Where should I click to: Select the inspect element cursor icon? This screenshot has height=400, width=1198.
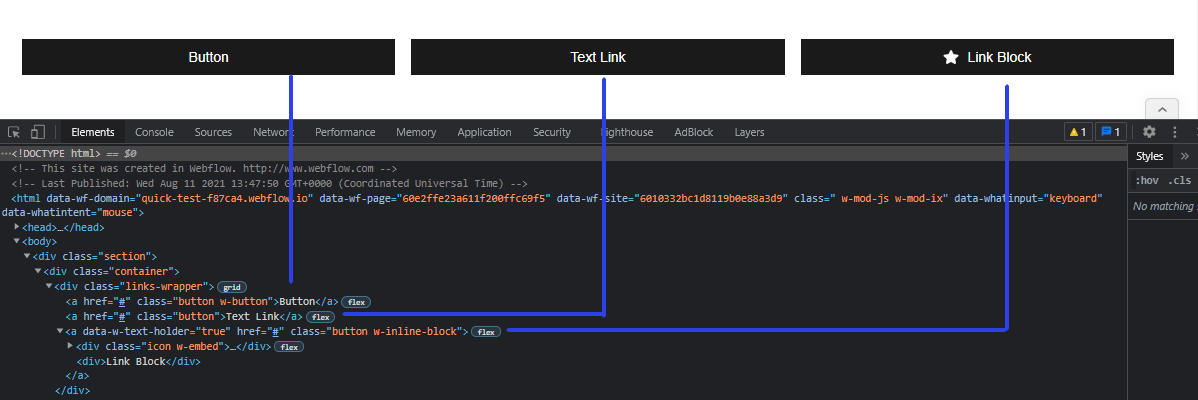(14, 132)
